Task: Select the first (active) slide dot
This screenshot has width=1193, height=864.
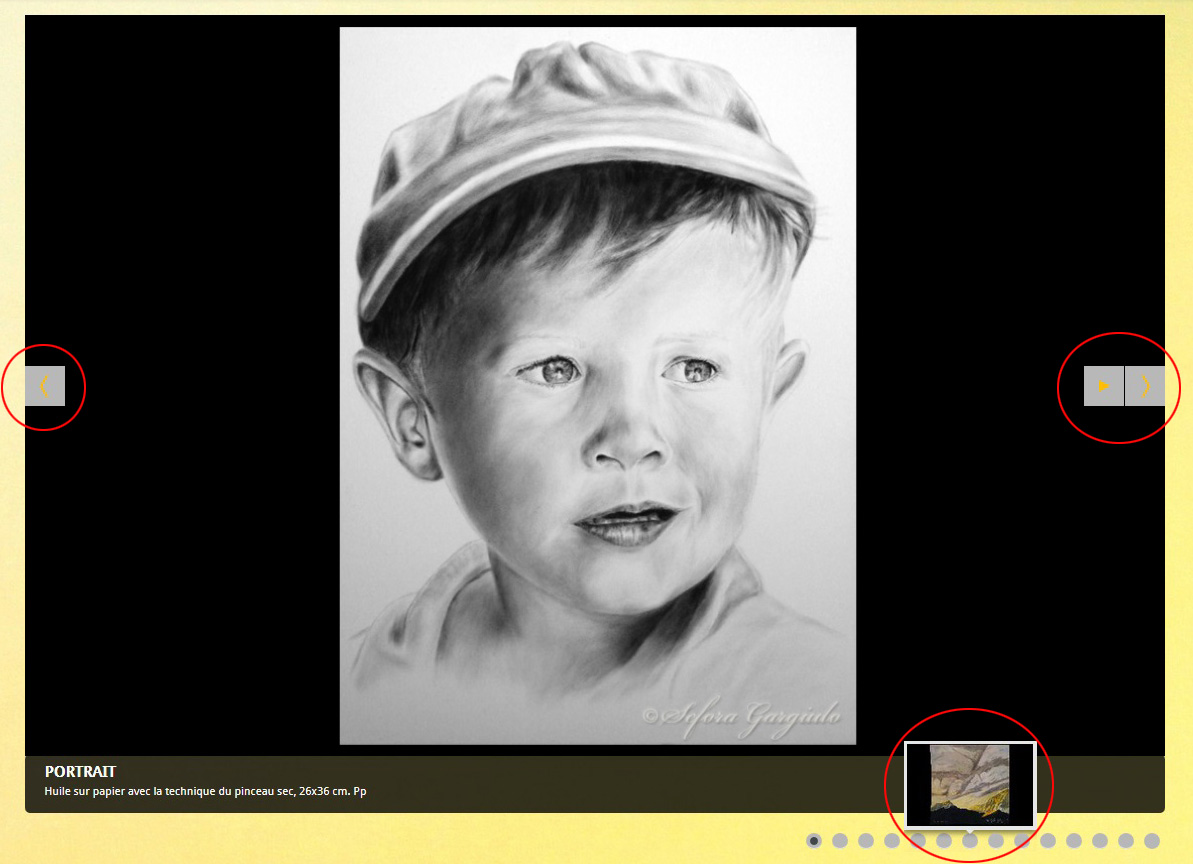Action: coord(814,840)
